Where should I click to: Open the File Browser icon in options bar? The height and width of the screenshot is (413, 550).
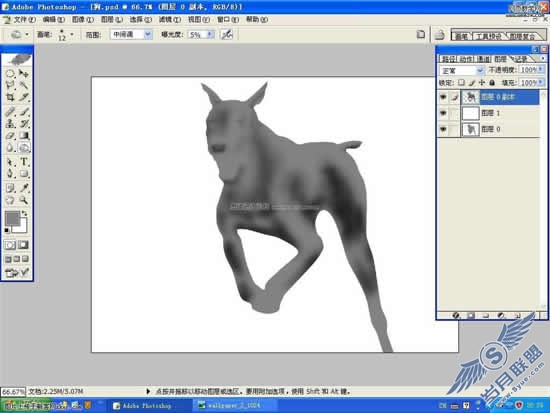coord(440,35)
